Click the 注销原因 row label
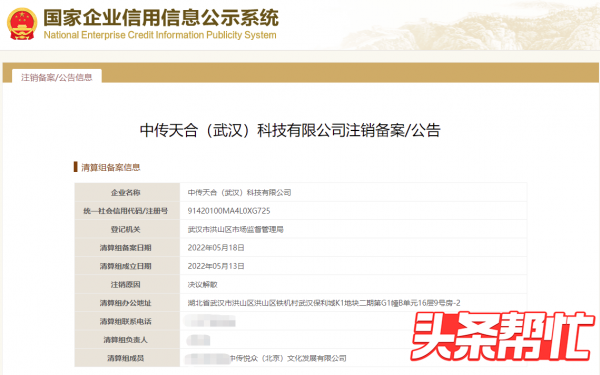600x375 pixels. (126, 285)
